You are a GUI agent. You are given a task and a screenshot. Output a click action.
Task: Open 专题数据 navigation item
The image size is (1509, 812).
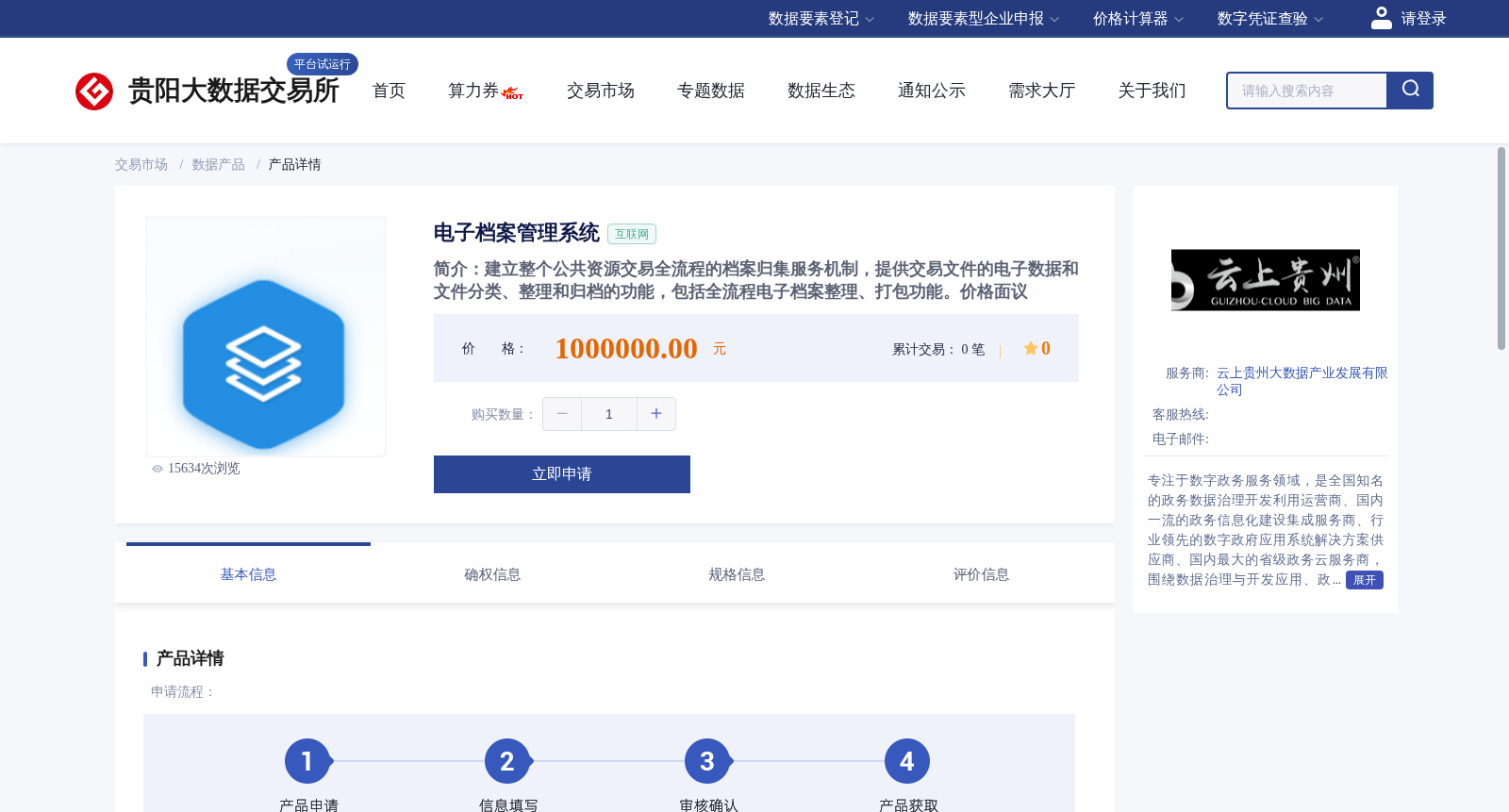pos(711,91)
